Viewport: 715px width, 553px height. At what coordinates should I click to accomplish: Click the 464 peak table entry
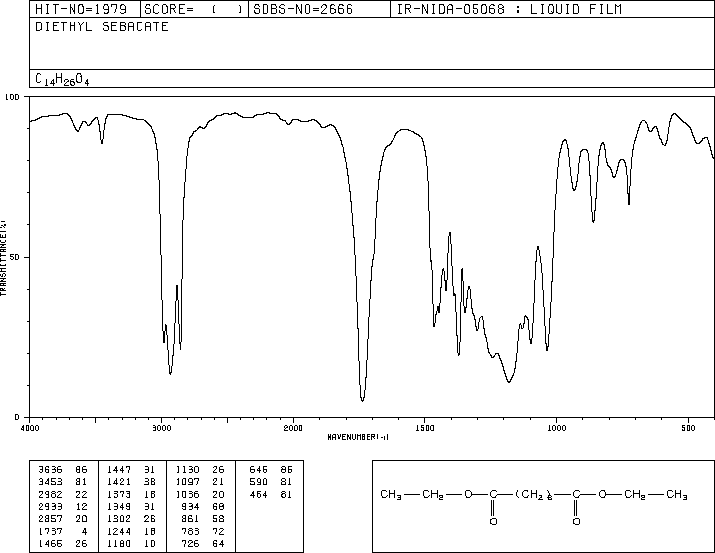[x=271, y=494]
